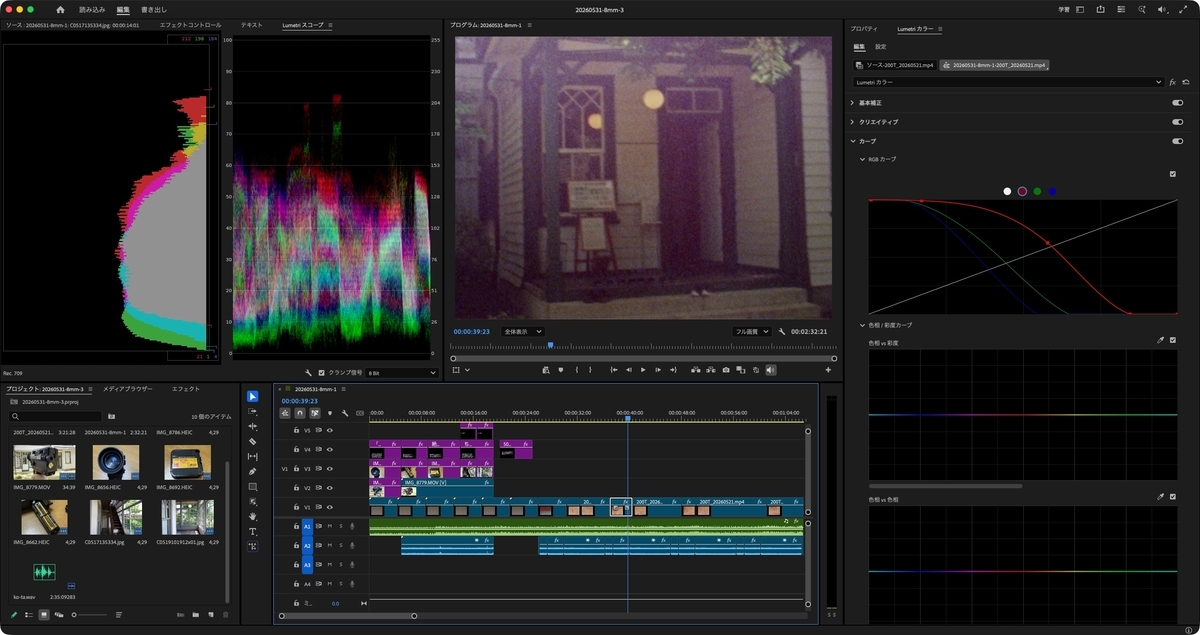Click new bin folder icon beside search
1200x635 pixels.
[x=112, y=416]
